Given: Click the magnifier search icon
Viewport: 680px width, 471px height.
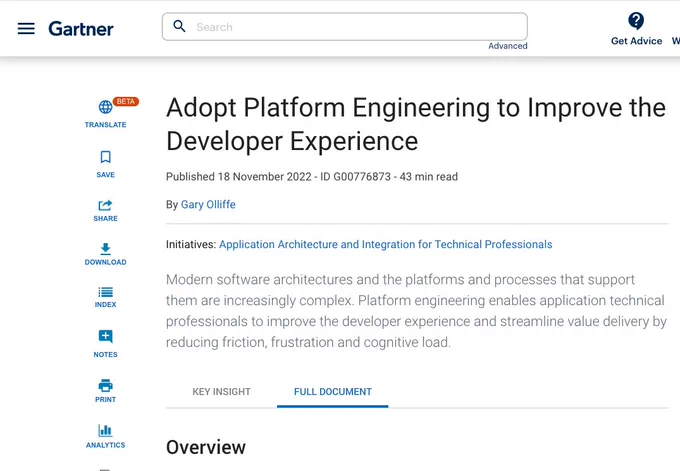Looking at the screenshot, I should [x=179, y=26].
